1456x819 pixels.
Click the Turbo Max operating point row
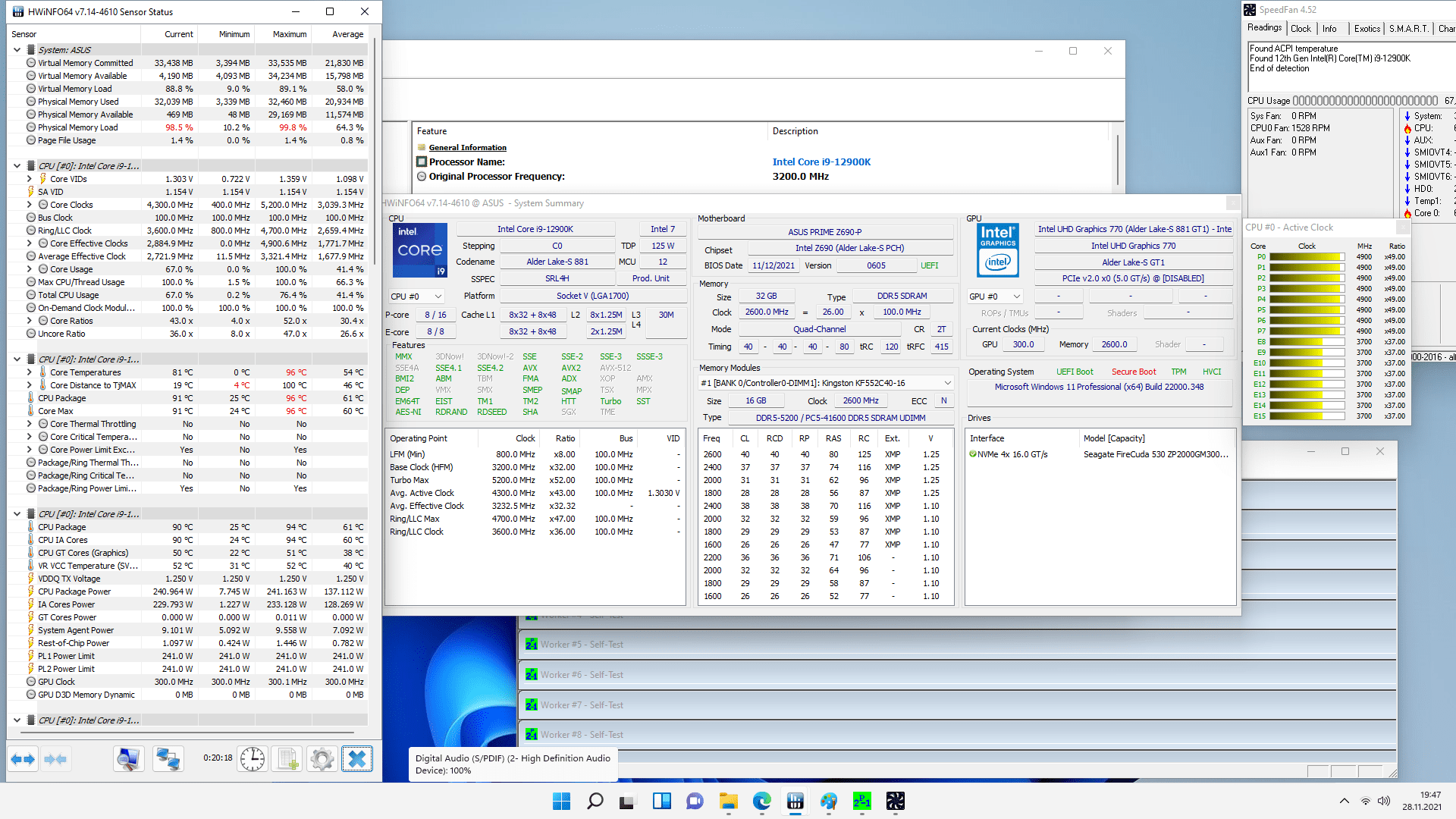coord(535,480)
